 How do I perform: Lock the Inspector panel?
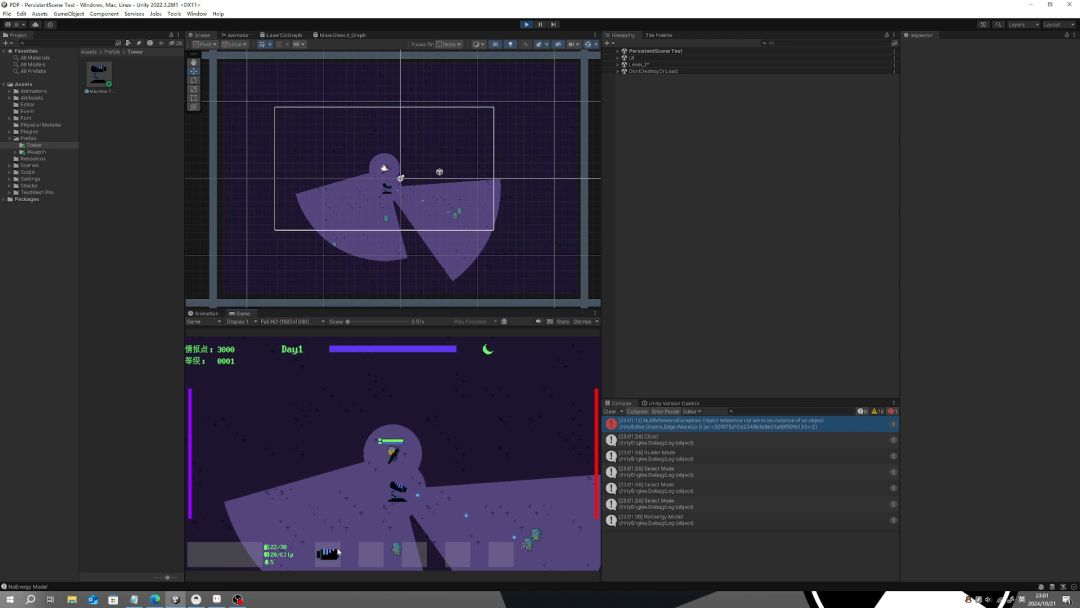pyautogui.click(x=1066, y=35)
